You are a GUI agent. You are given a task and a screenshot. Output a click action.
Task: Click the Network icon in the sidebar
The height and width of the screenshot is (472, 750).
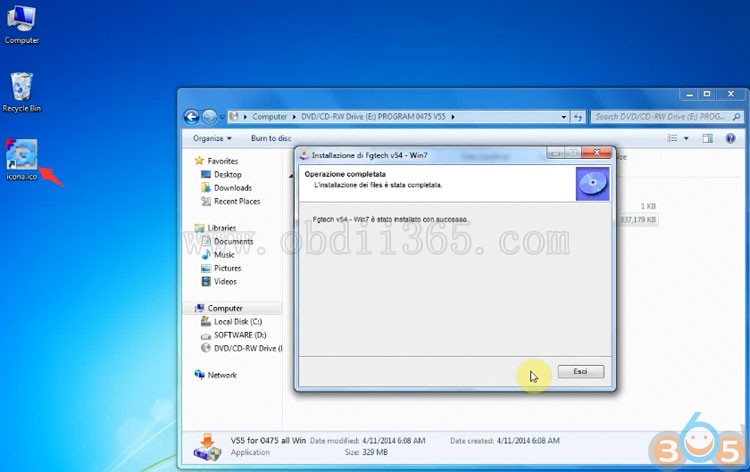click(199, 375)
